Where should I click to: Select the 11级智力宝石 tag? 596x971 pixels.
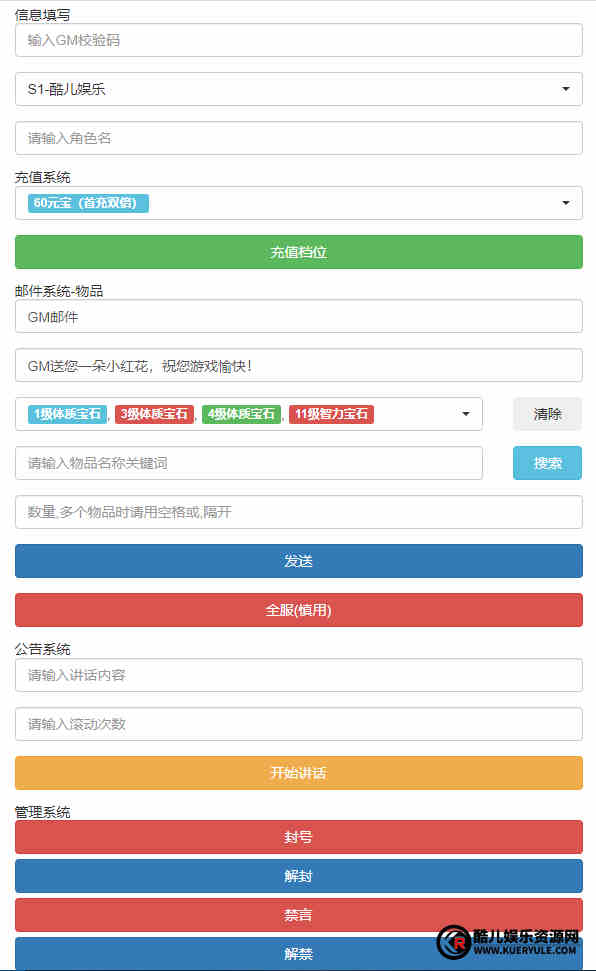pyautogui.click(x=331, y=414)
